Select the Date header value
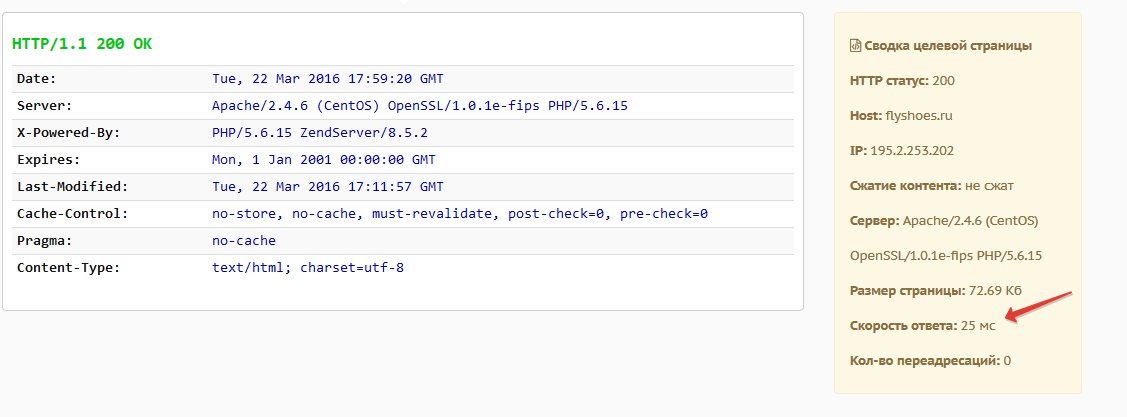The image size is (1127, 417). pos(328,78)
